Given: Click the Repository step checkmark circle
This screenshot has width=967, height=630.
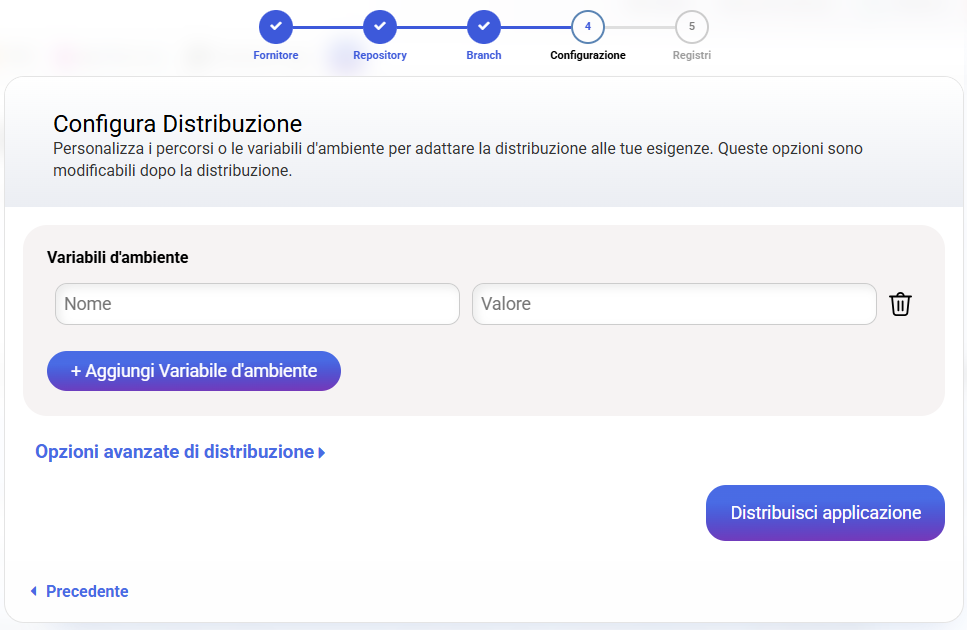Looking at the screenshot, I should click(x=380, y=26).
